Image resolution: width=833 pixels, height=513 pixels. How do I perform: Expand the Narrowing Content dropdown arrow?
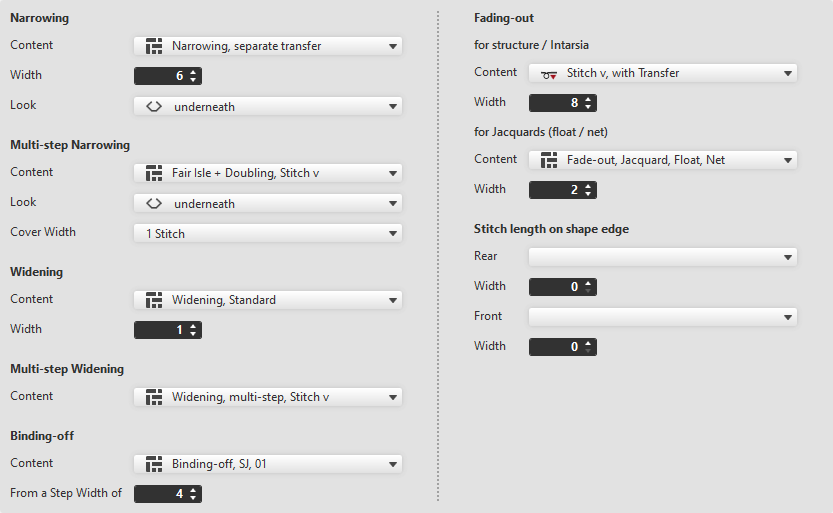click(x=393, y=46)
